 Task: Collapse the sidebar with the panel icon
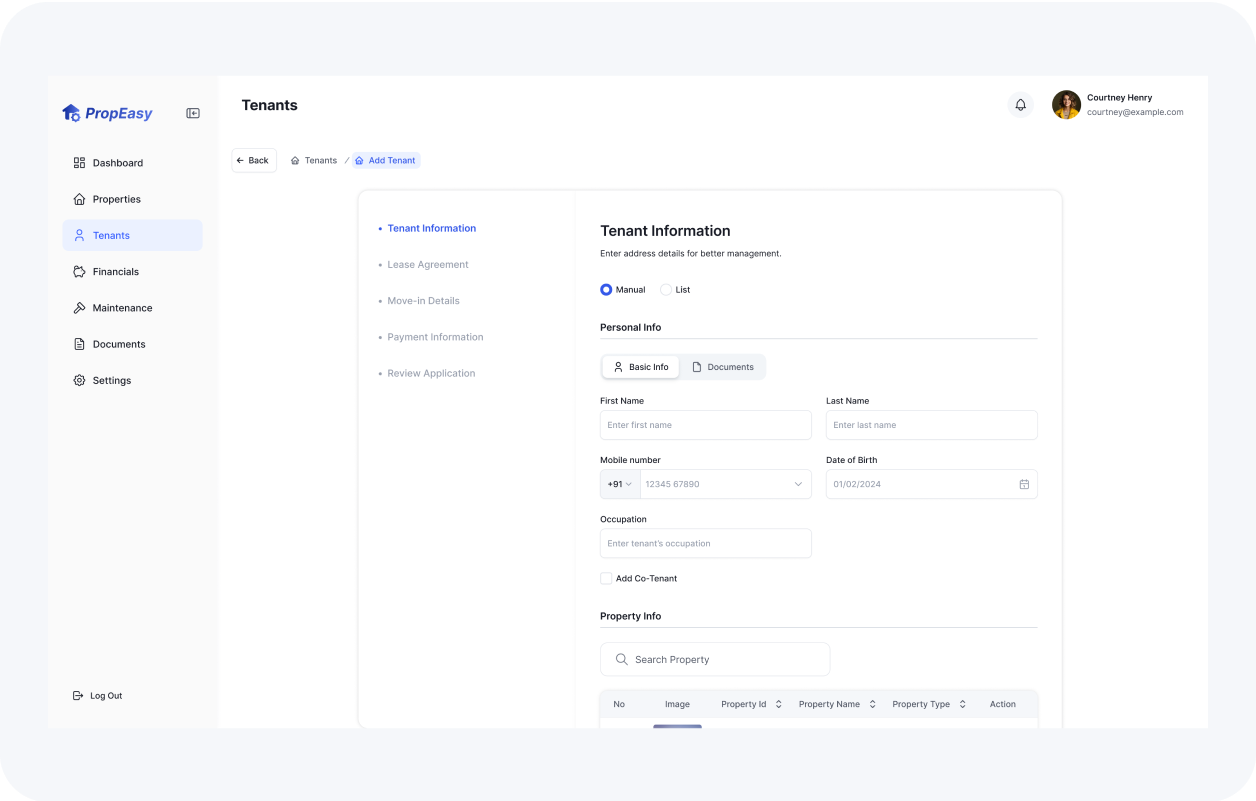pyautogui.click(x=193, y=113)
